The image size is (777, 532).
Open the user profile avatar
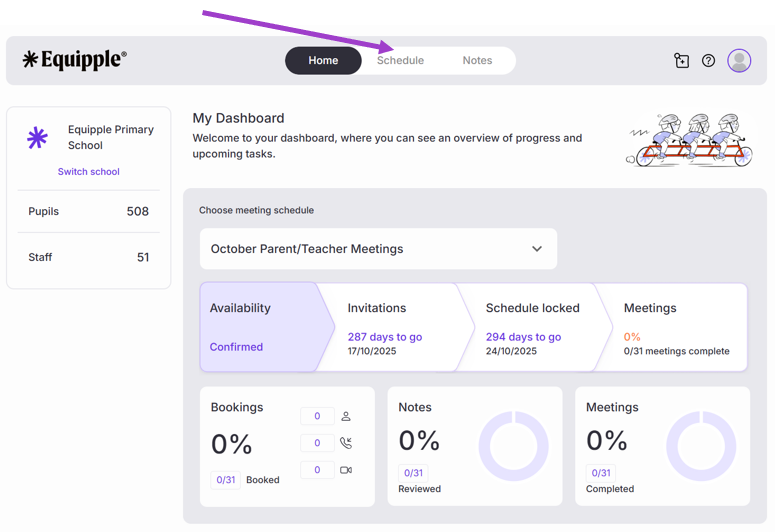[x=739, y=61]
